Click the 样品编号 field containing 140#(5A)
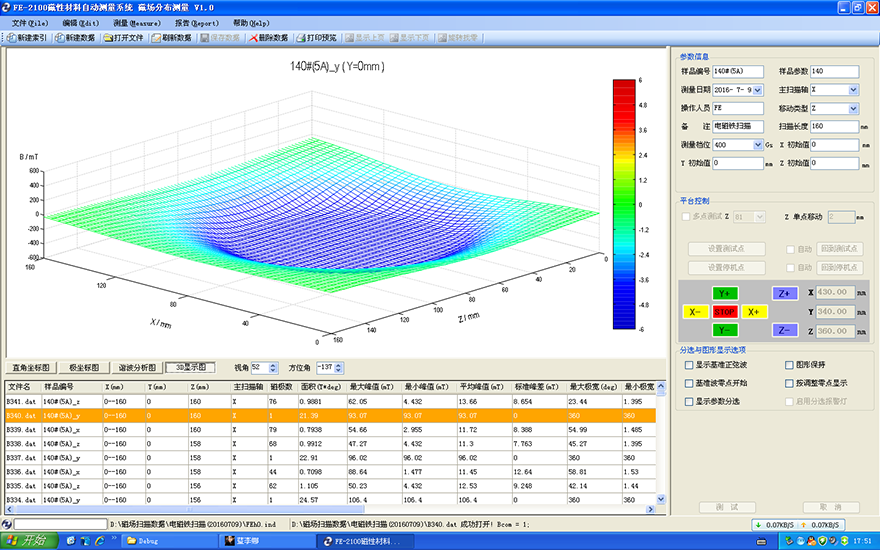Screen dimensions: 880x550 [738, 71]
